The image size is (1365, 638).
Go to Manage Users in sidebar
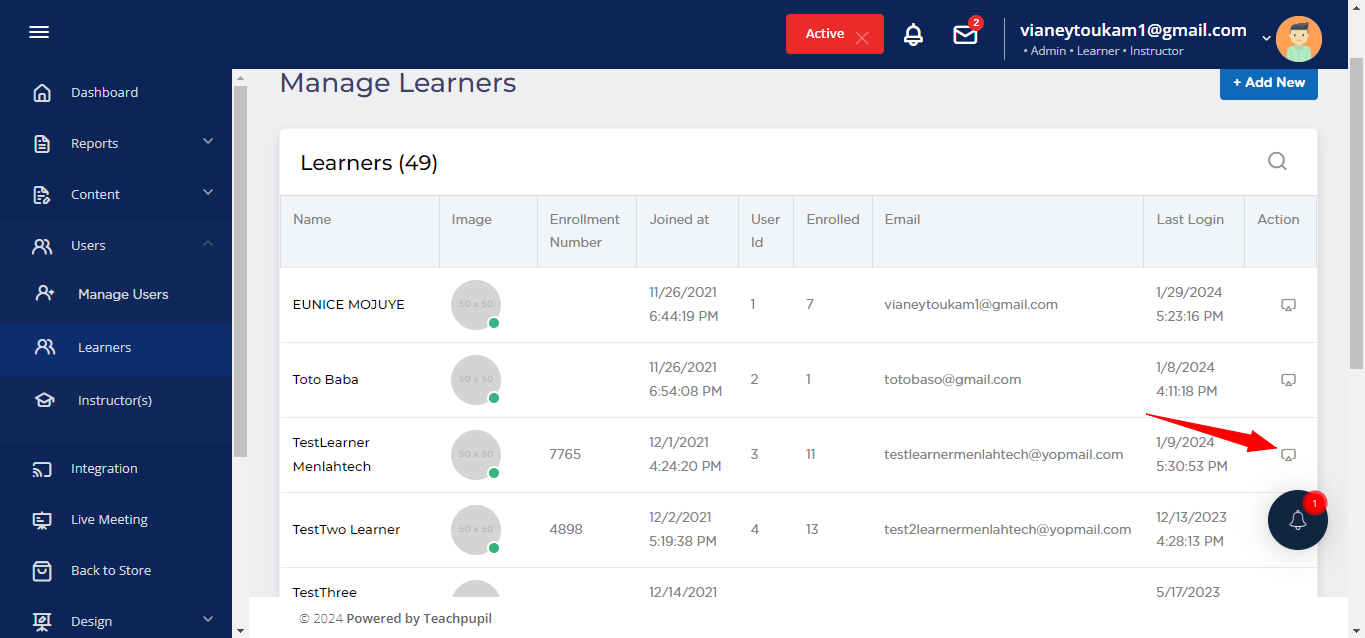tap(123, 294)
